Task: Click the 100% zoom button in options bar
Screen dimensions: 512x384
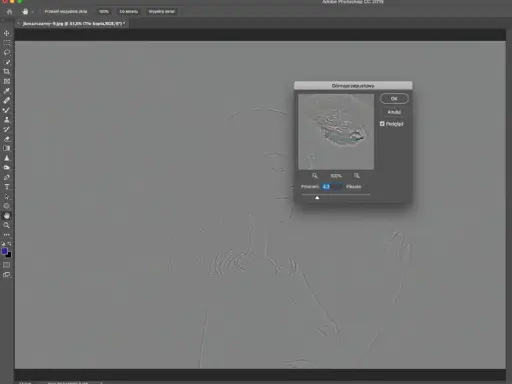Action: 104,12
